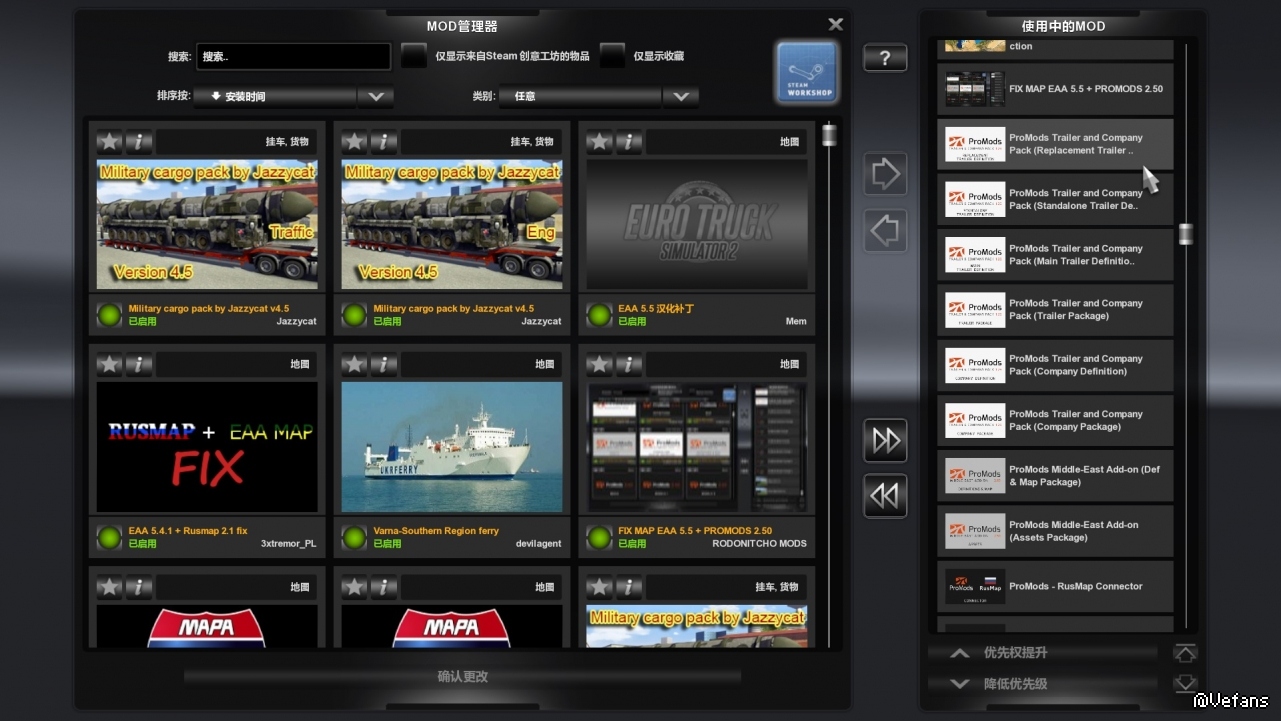Image resolution: width=1281 pixels, height=721 pixels.
Task: Select ProMods Pack (Standalone Trailer De..) entry
Action: tap(1055, 199)
